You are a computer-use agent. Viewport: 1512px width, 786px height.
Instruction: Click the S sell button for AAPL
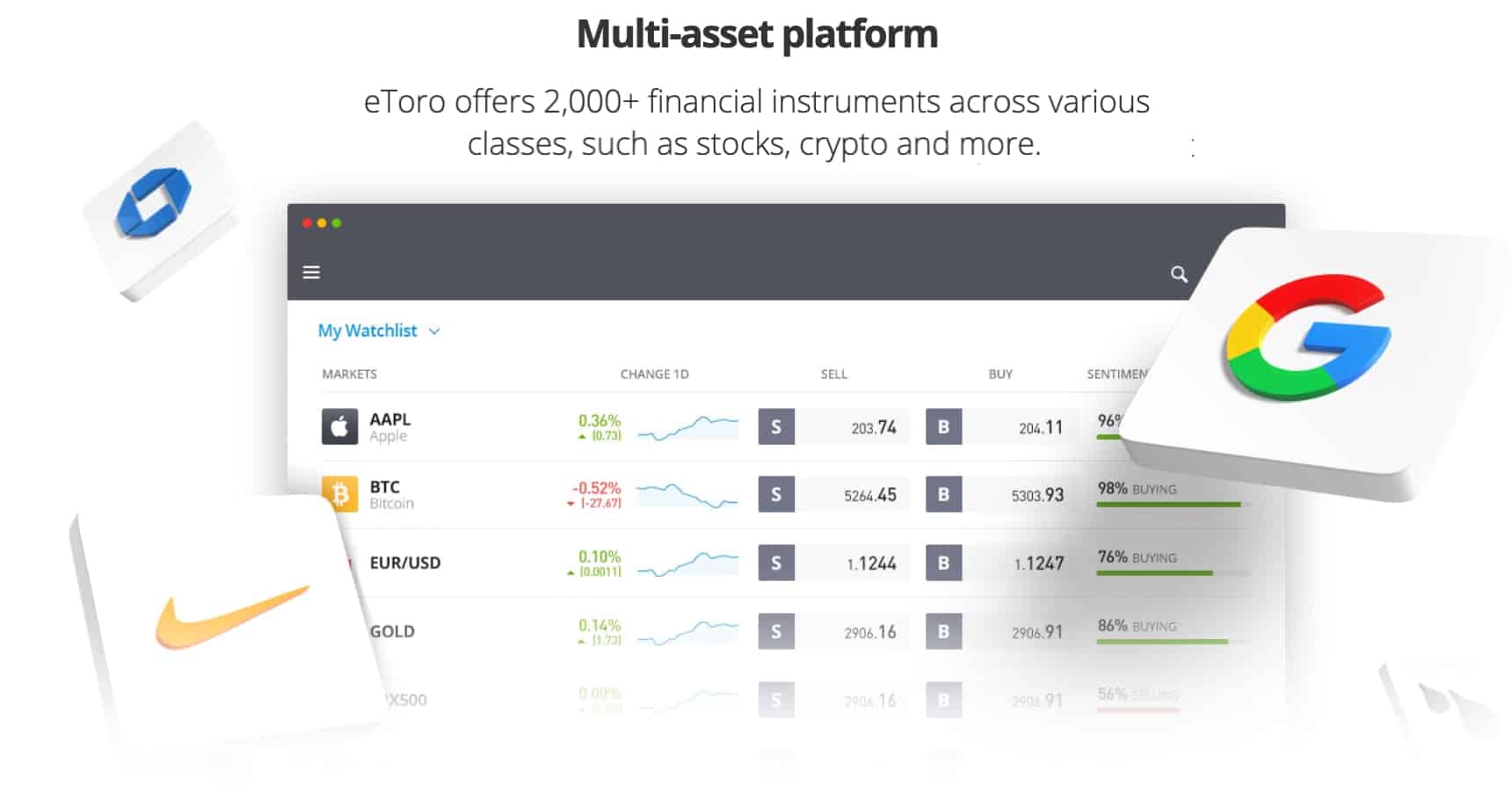tap(776, 427)
